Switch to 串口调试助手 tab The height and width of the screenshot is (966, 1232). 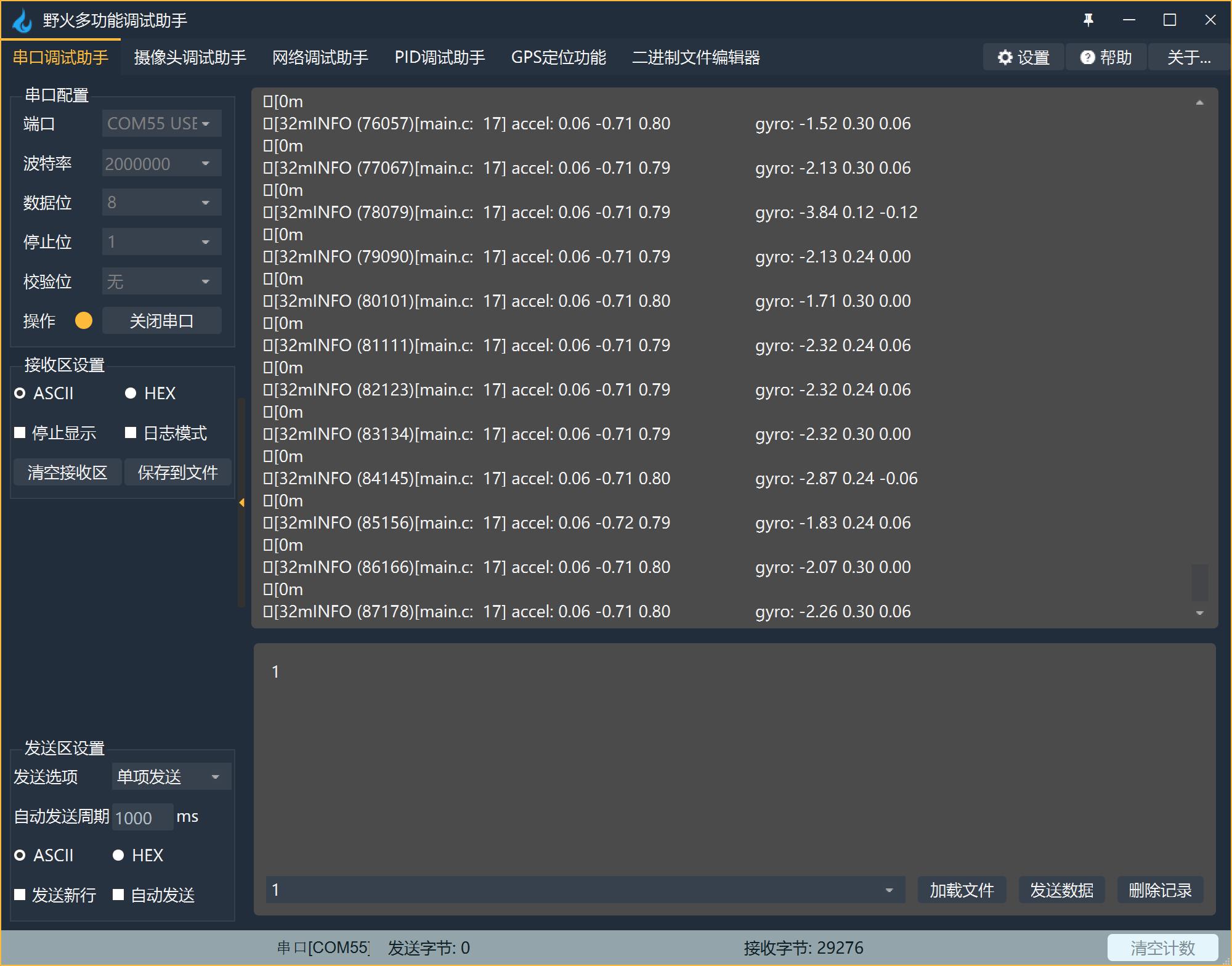pyautogui.click(x=60, y=57)
